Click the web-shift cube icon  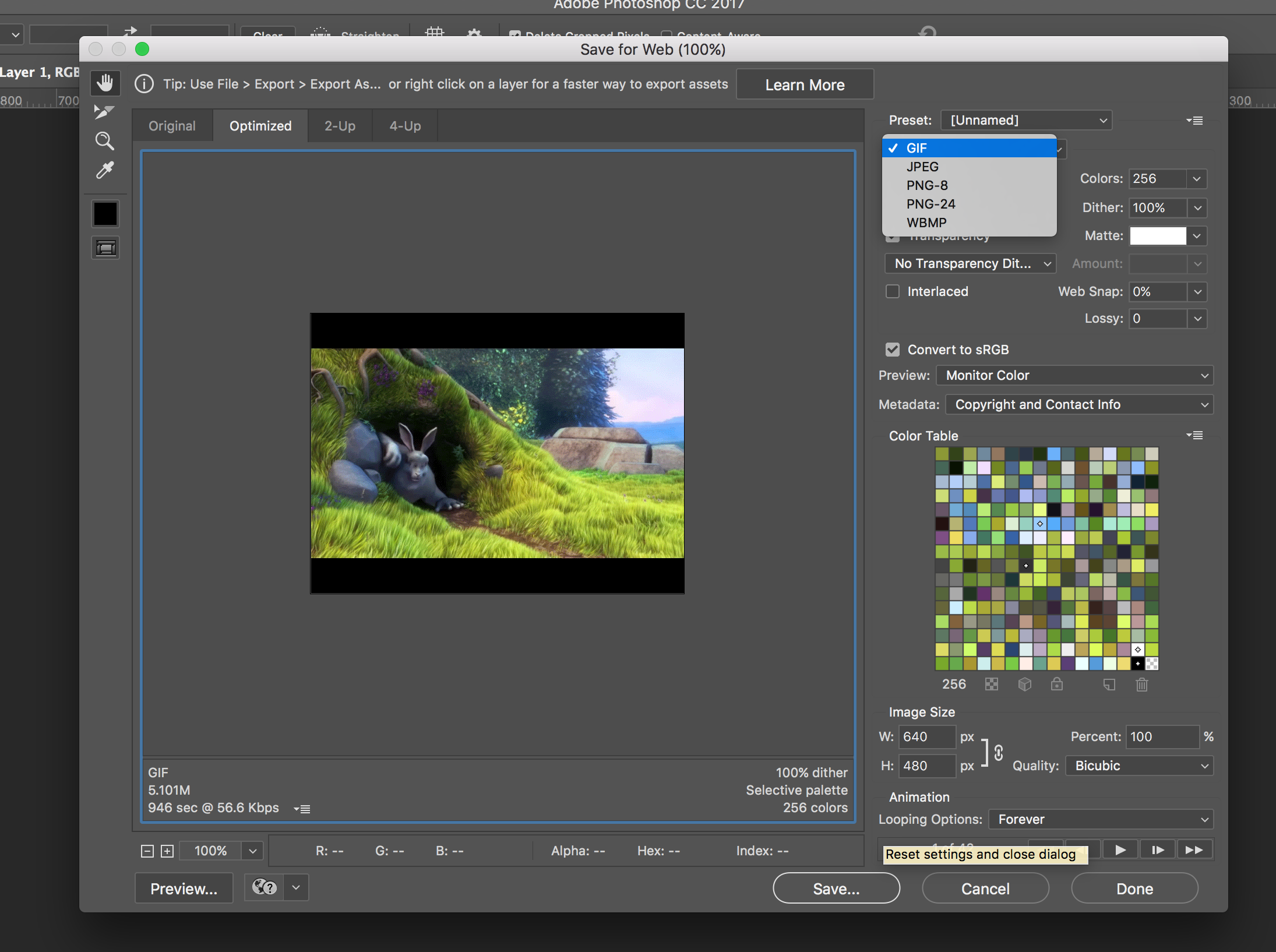pos(1024,684)
